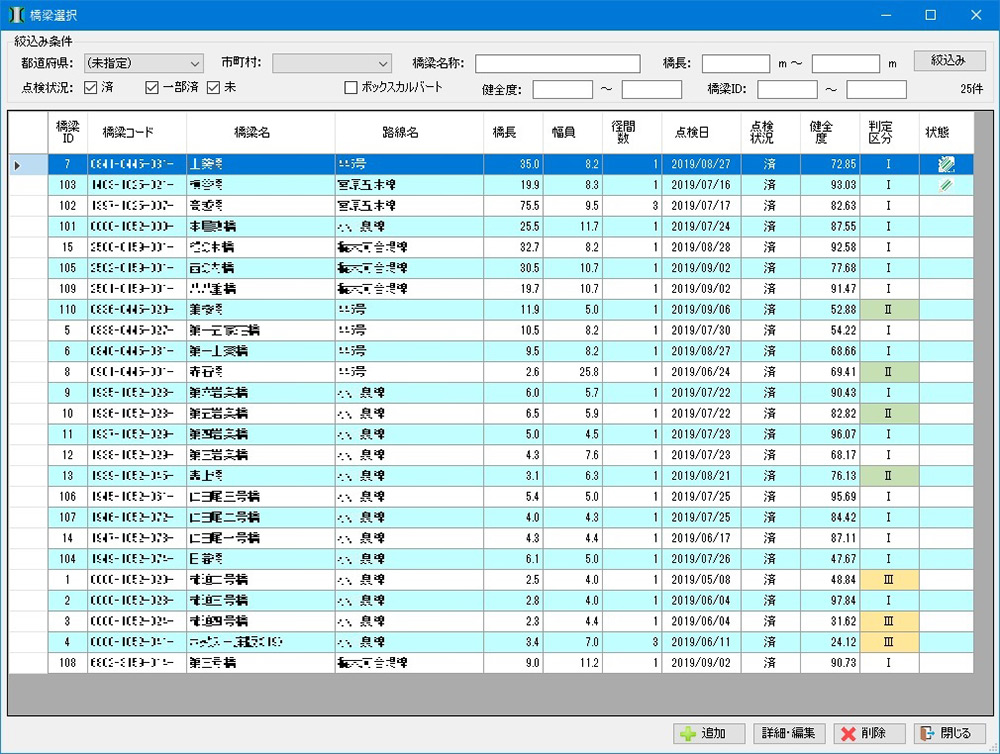Screen dimensions: 1000x754
Task: Toggle the 一部済 checkbox
Action: click(152, 87)
